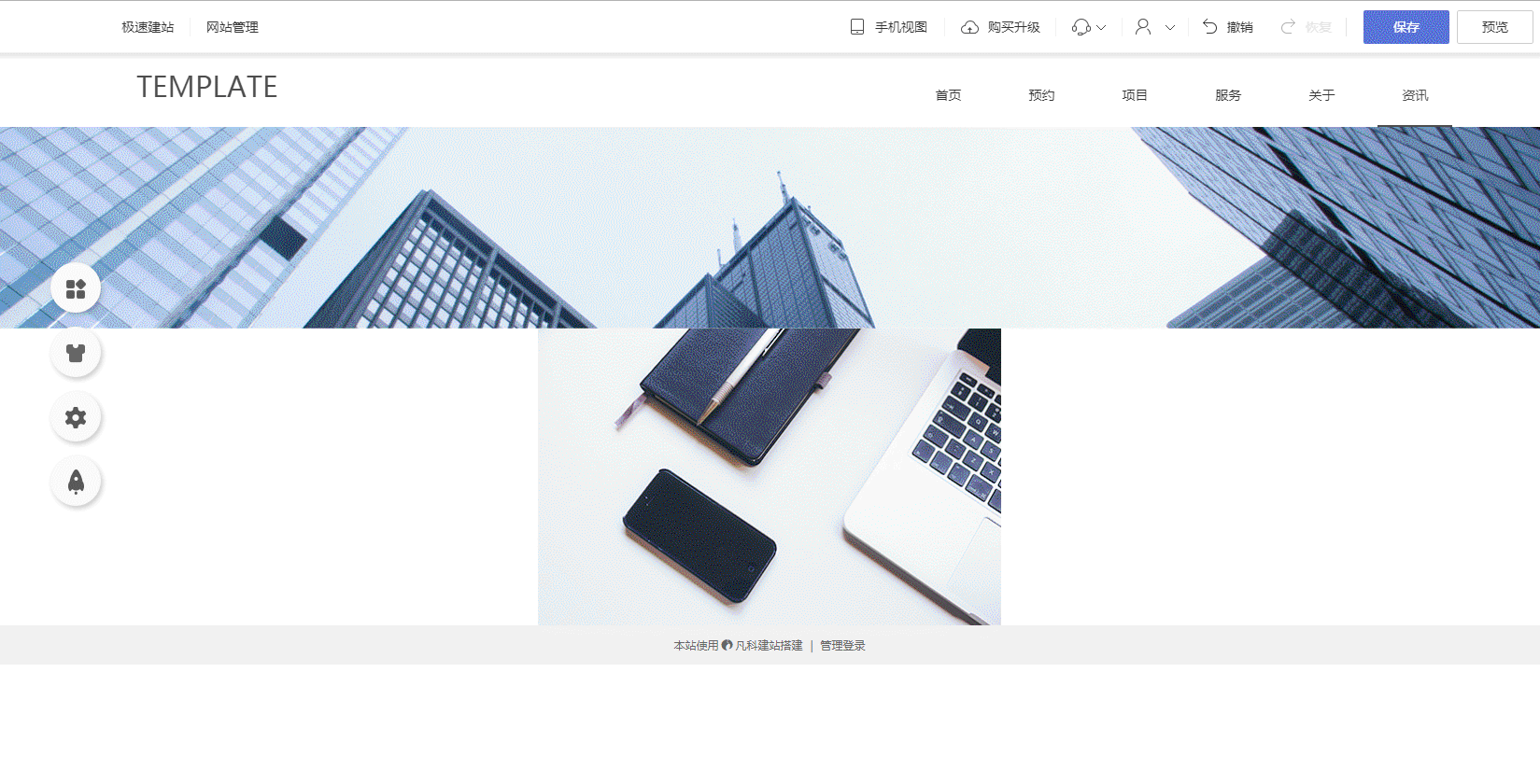Go to 预约 nav item
The height and width of the screenshot is (784, 1540).
tap(1041, 95)
